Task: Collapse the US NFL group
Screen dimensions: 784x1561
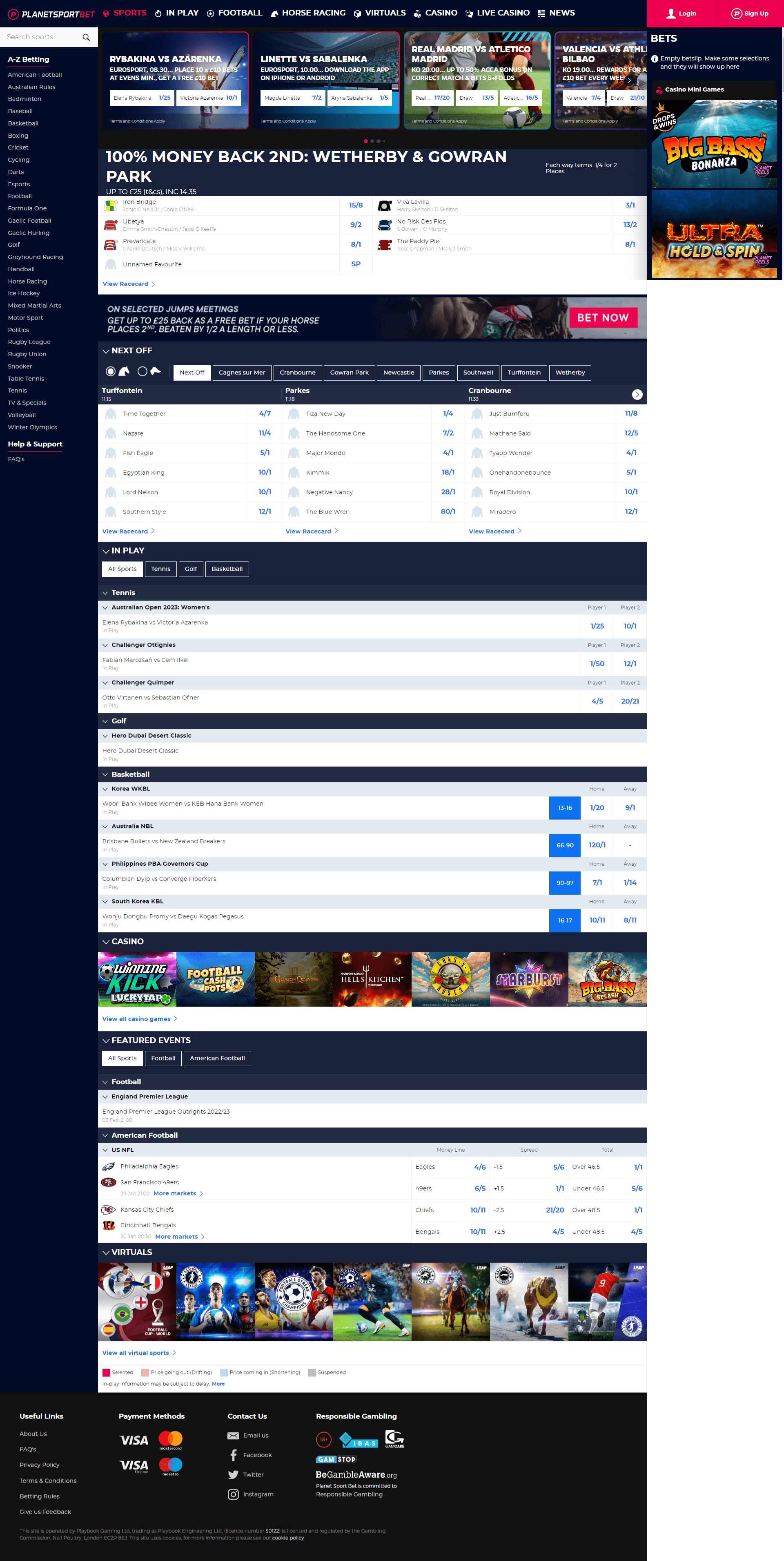Action: click(x=105, y=1150)
